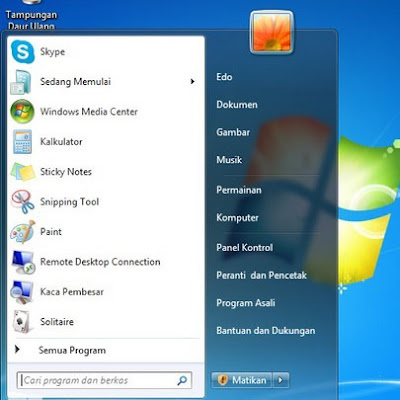Screen dimensions: 400x400
Task: Start the Snipping Tool scissors icon
Action: (x=22, y=201)
